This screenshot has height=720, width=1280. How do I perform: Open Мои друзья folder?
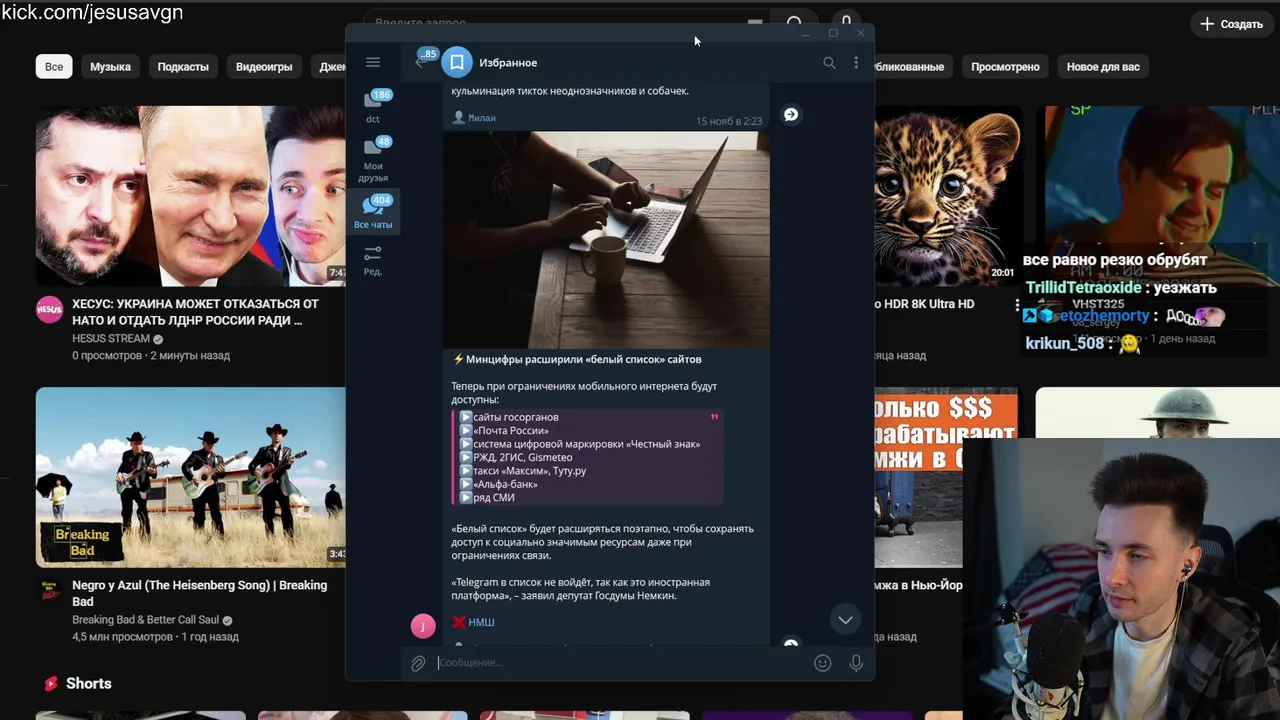(x=373, y=160)
